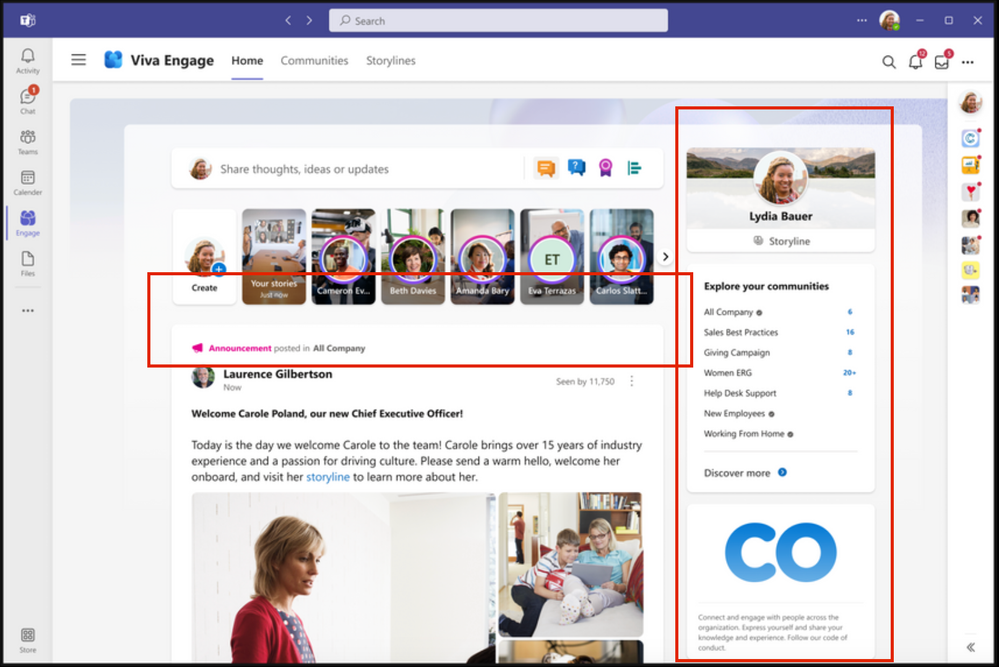Open the family on couch photo
The width and height of the screenshot is (999, 667).
click(570, 564)
